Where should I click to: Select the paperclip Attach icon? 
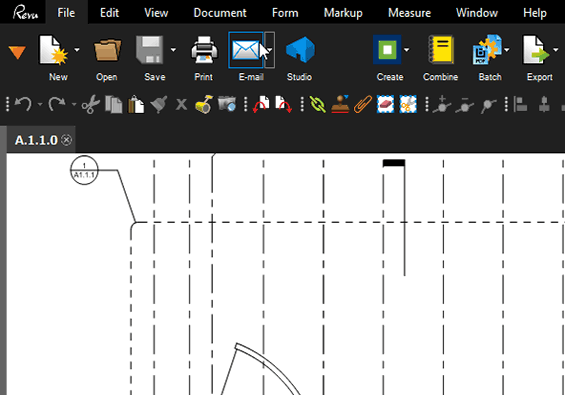pos(363,105)
